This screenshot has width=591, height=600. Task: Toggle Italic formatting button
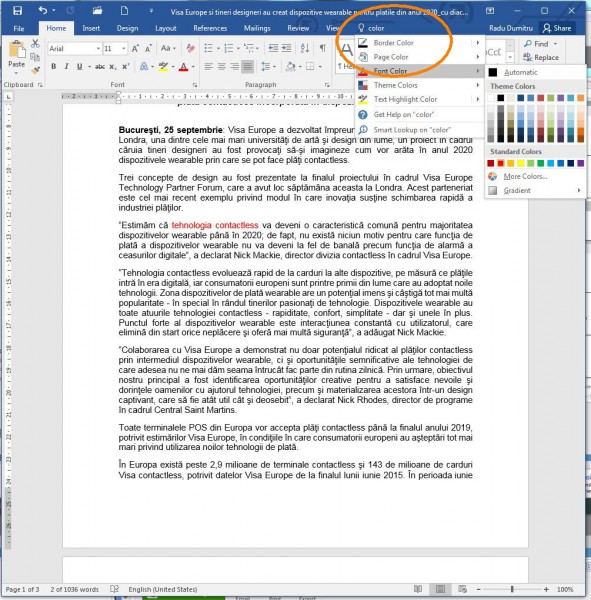(x=67, y=67)
